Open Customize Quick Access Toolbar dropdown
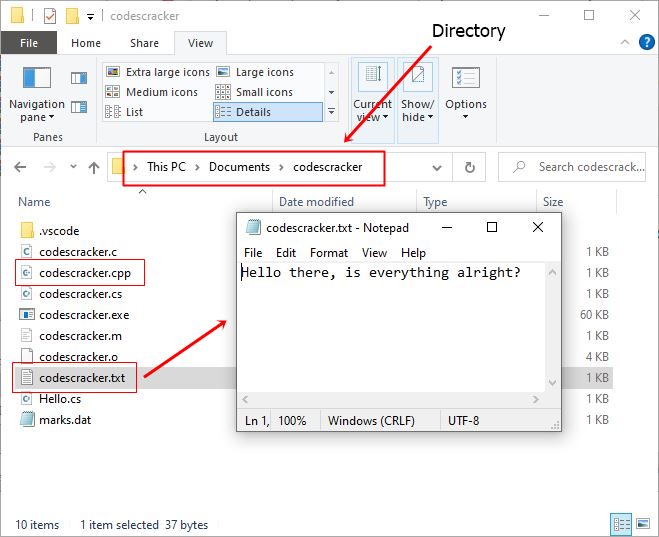 click(x=90, y=17)
